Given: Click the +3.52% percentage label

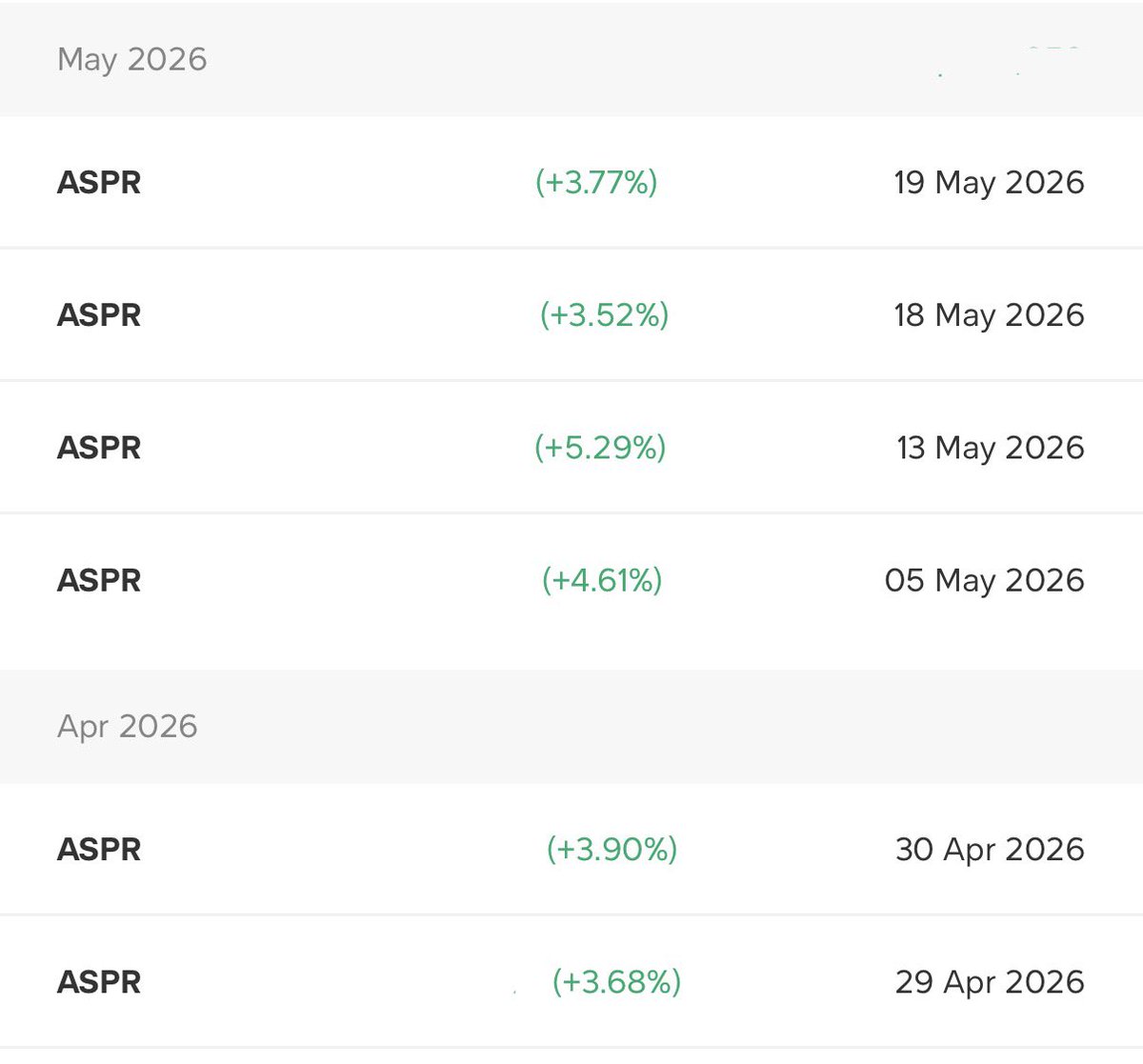Looking at the screenshot, I should [x=605, y=314].
